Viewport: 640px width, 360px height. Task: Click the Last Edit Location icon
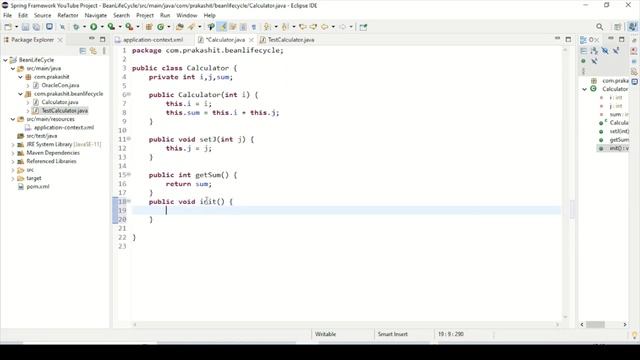pos(303,27)
